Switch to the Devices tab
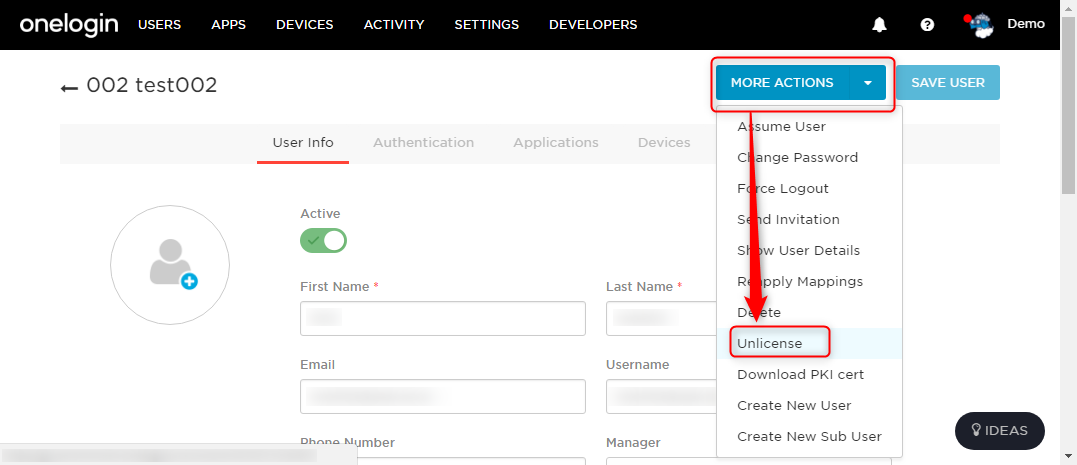Image resolution: width=1077 pixels, height=465 pixels. tap(664, 143)
